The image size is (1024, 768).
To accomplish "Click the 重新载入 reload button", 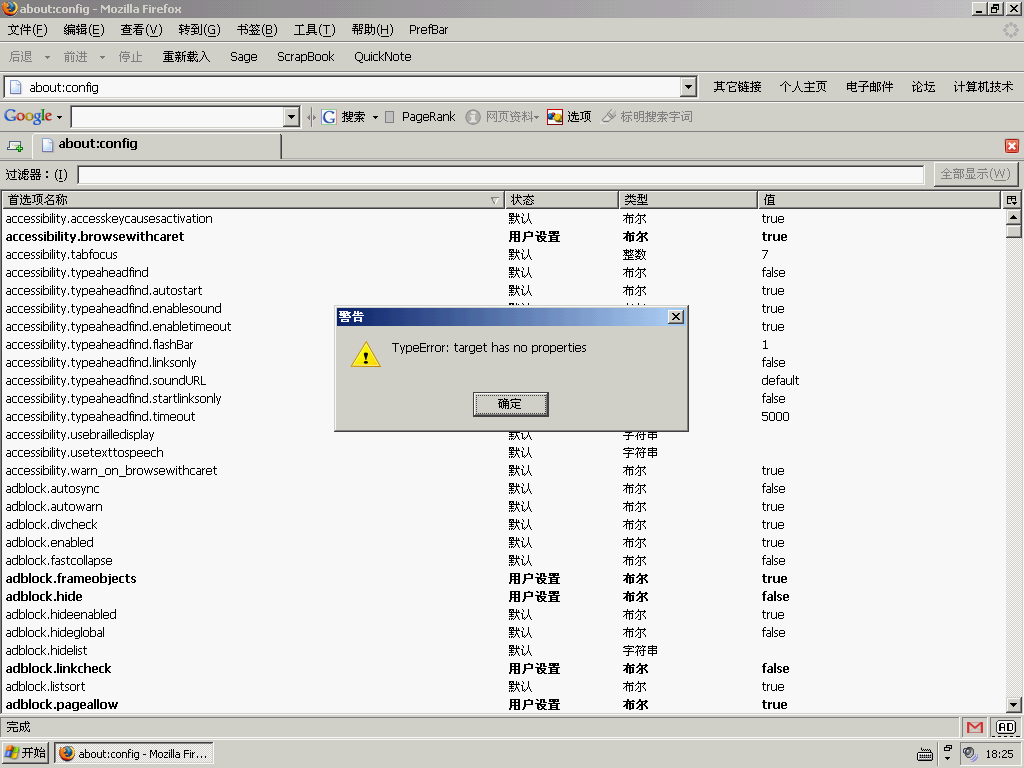I will pos(186,57).
